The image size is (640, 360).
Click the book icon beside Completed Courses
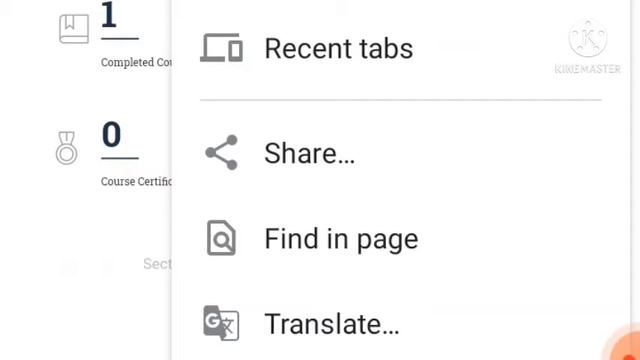(x=74, y=29)
